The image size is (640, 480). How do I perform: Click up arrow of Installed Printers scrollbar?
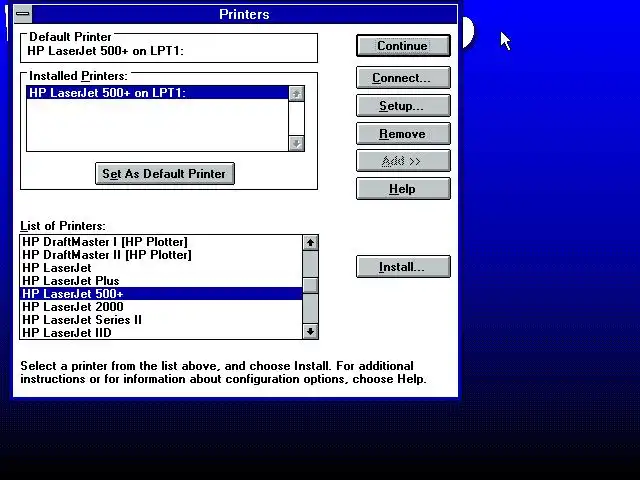(296, 93)
